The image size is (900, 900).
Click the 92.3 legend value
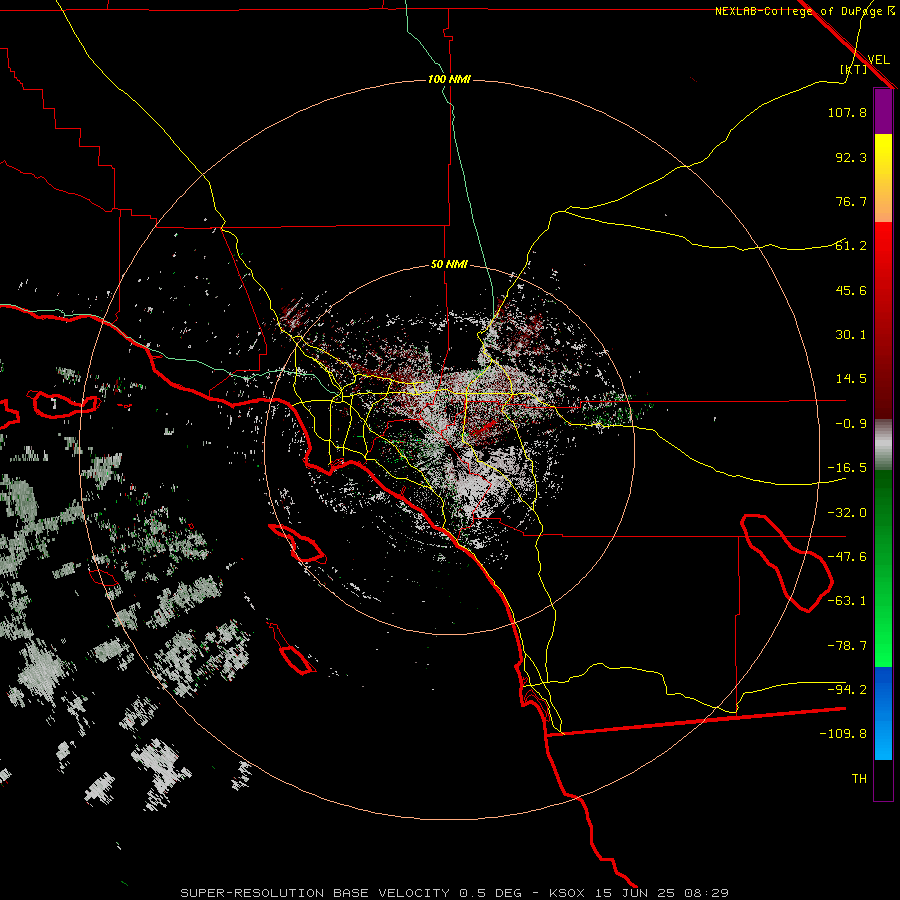coord(851,157)
